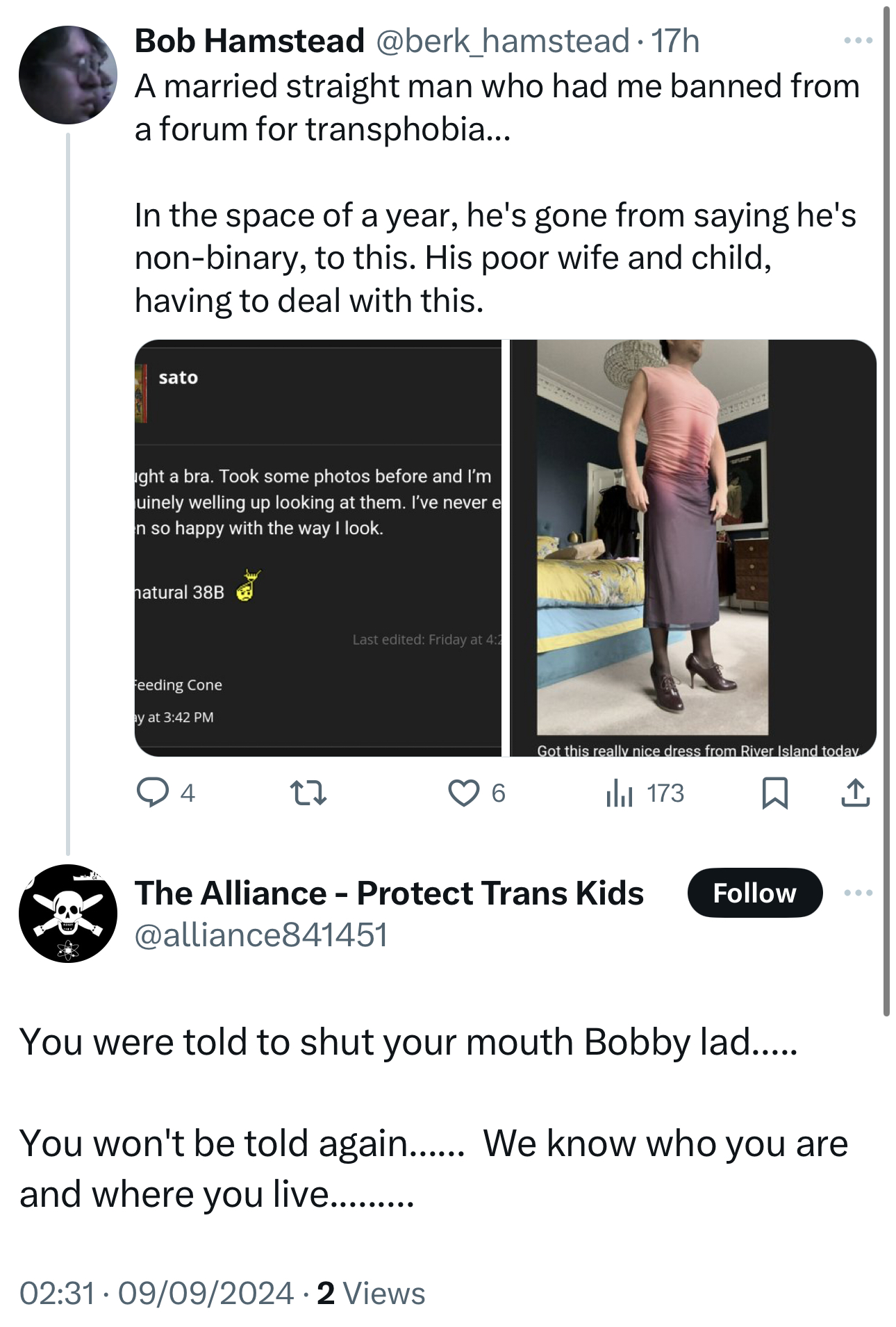Share the tweet via upload icon

point(855,793)
